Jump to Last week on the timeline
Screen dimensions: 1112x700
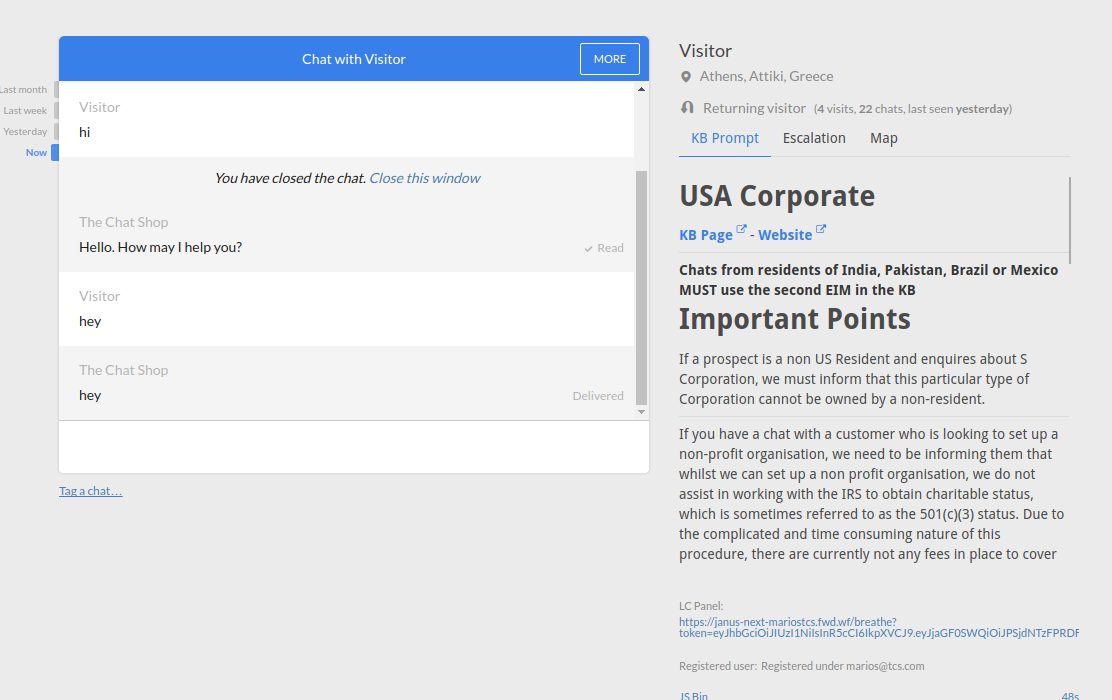26,111
